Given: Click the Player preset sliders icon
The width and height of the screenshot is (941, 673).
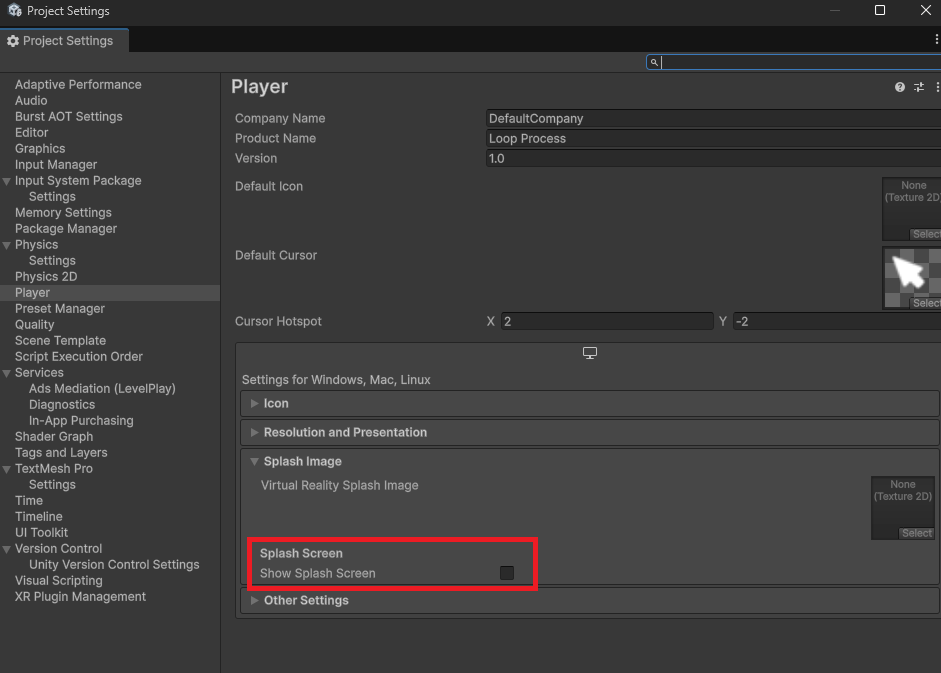Looking at the screenshot, I should [x=919, y=87].
